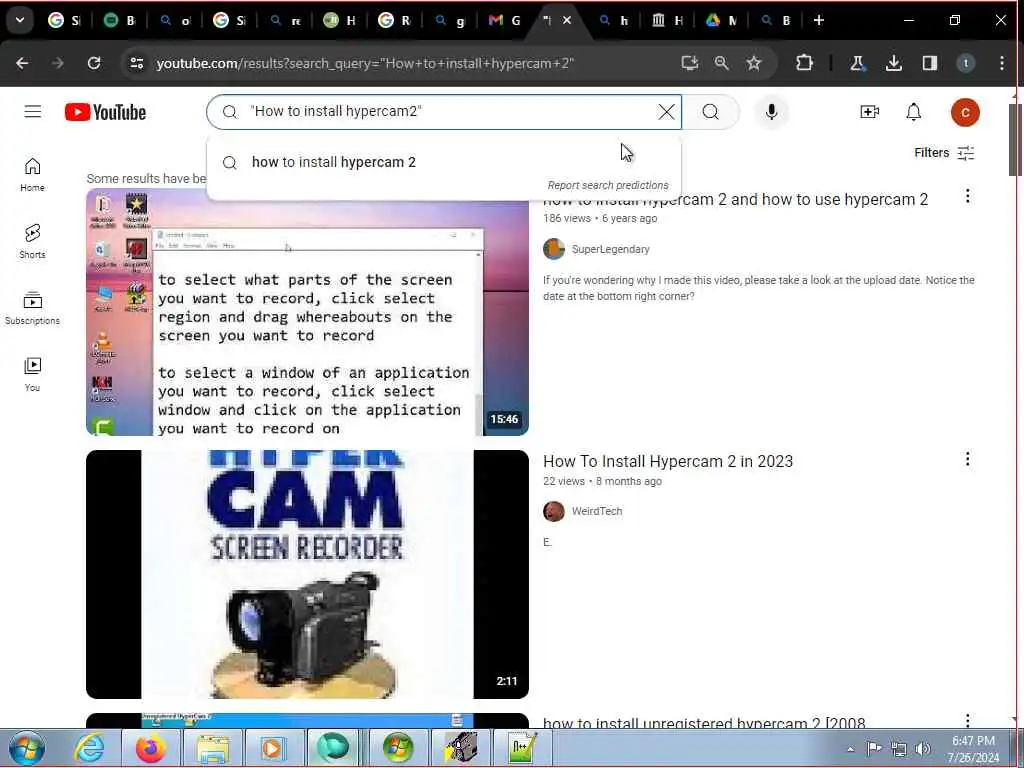The image size is (1024, 768).
Task: Open Windows Explorer folder on the taskbar
Action: point(213,748)
